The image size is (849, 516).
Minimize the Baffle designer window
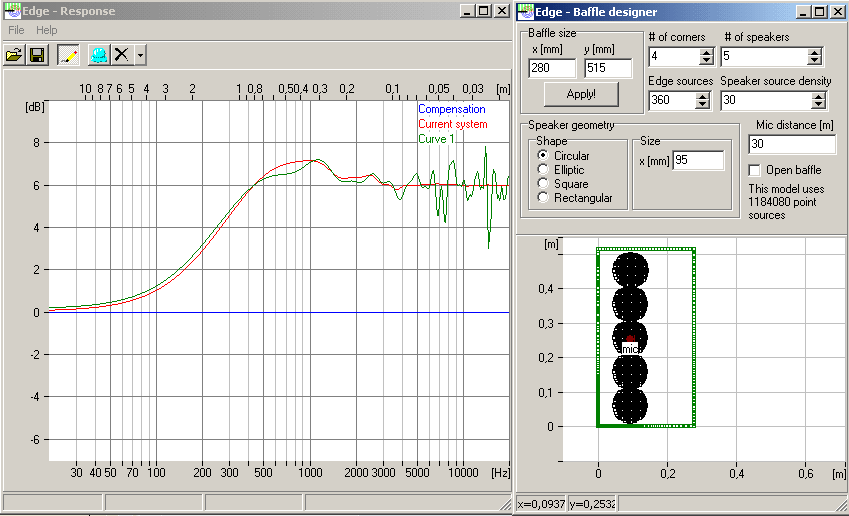pyautogui.click(x=804, y=12)
